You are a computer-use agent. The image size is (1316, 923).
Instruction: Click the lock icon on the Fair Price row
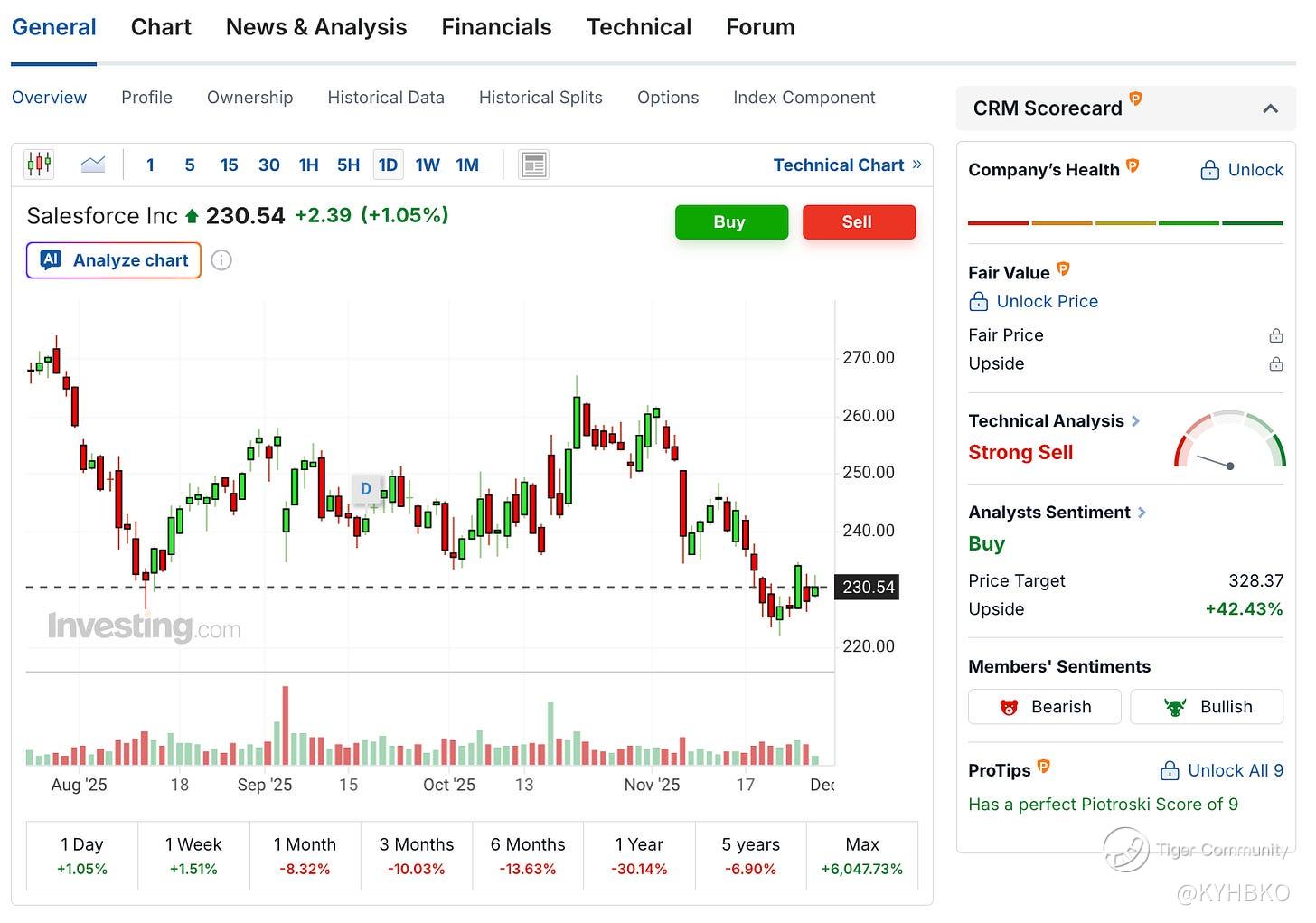click(x=1276, y=335)
